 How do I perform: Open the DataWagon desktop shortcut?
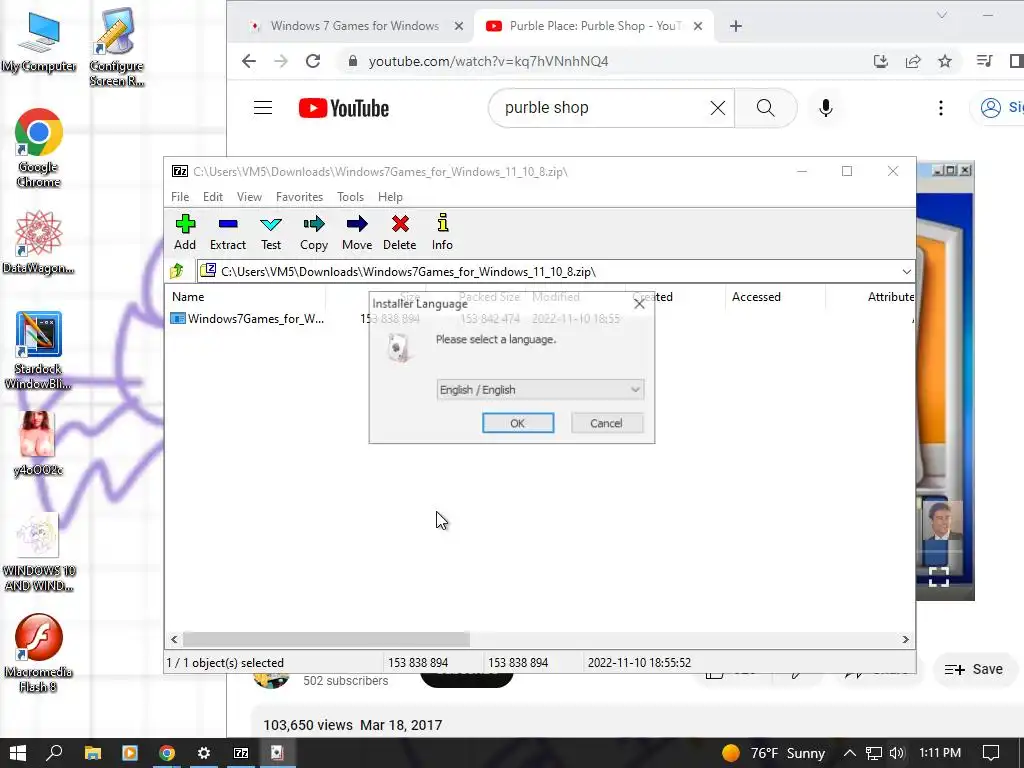[39, 242]
